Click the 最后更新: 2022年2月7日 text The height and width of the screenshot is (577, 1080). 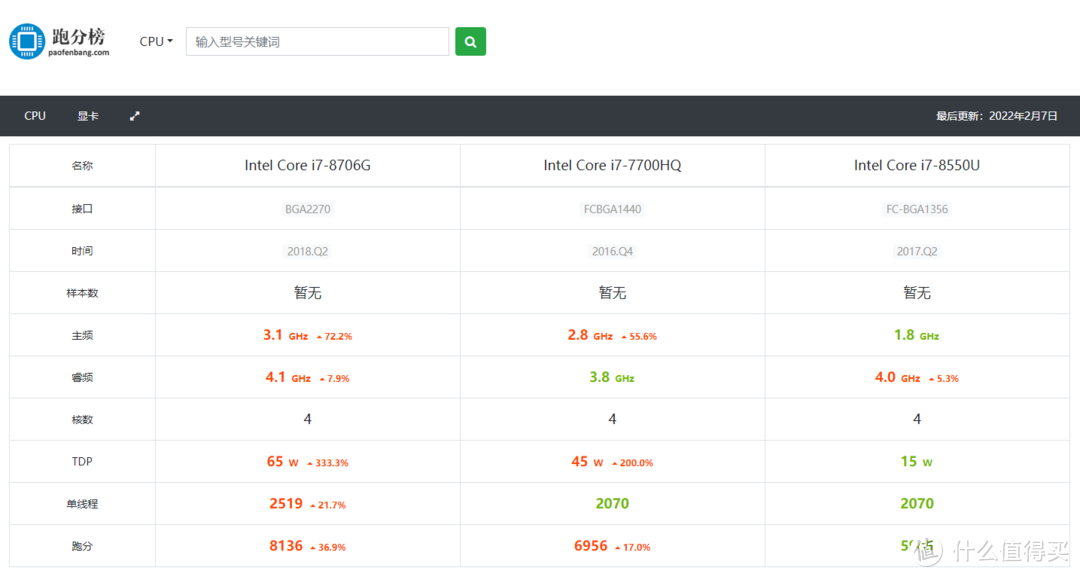point(996,116)
